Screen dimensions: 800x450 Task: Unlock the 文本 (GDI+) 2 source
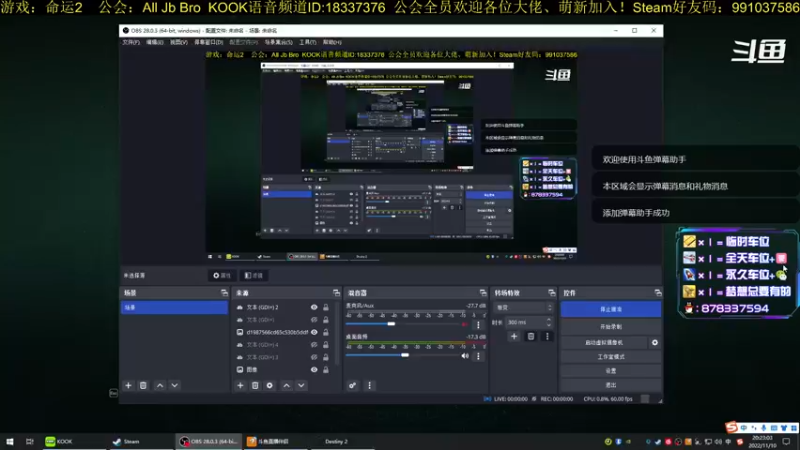(x=326, y=307)
